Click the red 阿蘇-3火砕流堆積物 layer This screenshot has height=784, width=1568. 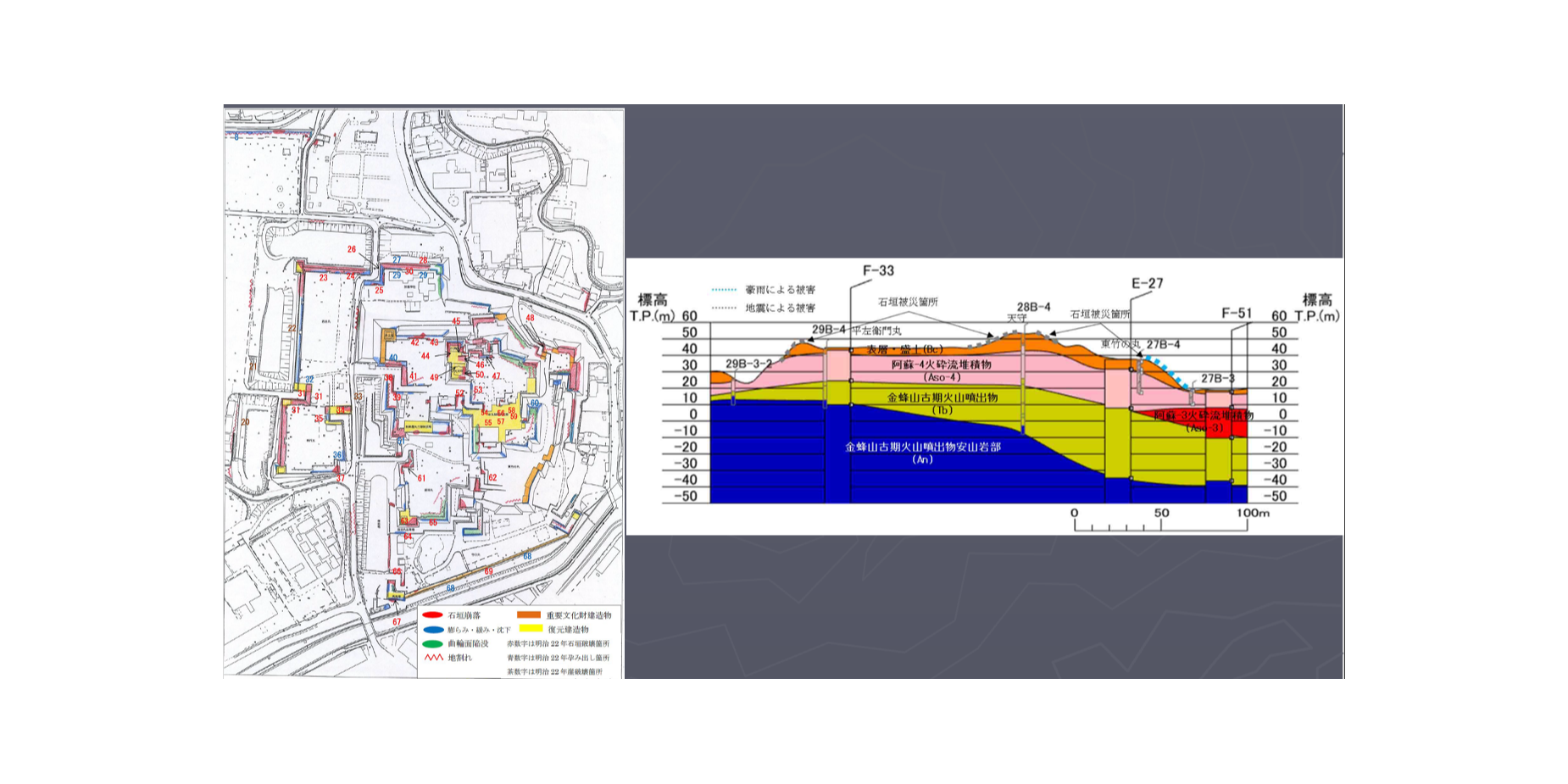point(1204,417)
